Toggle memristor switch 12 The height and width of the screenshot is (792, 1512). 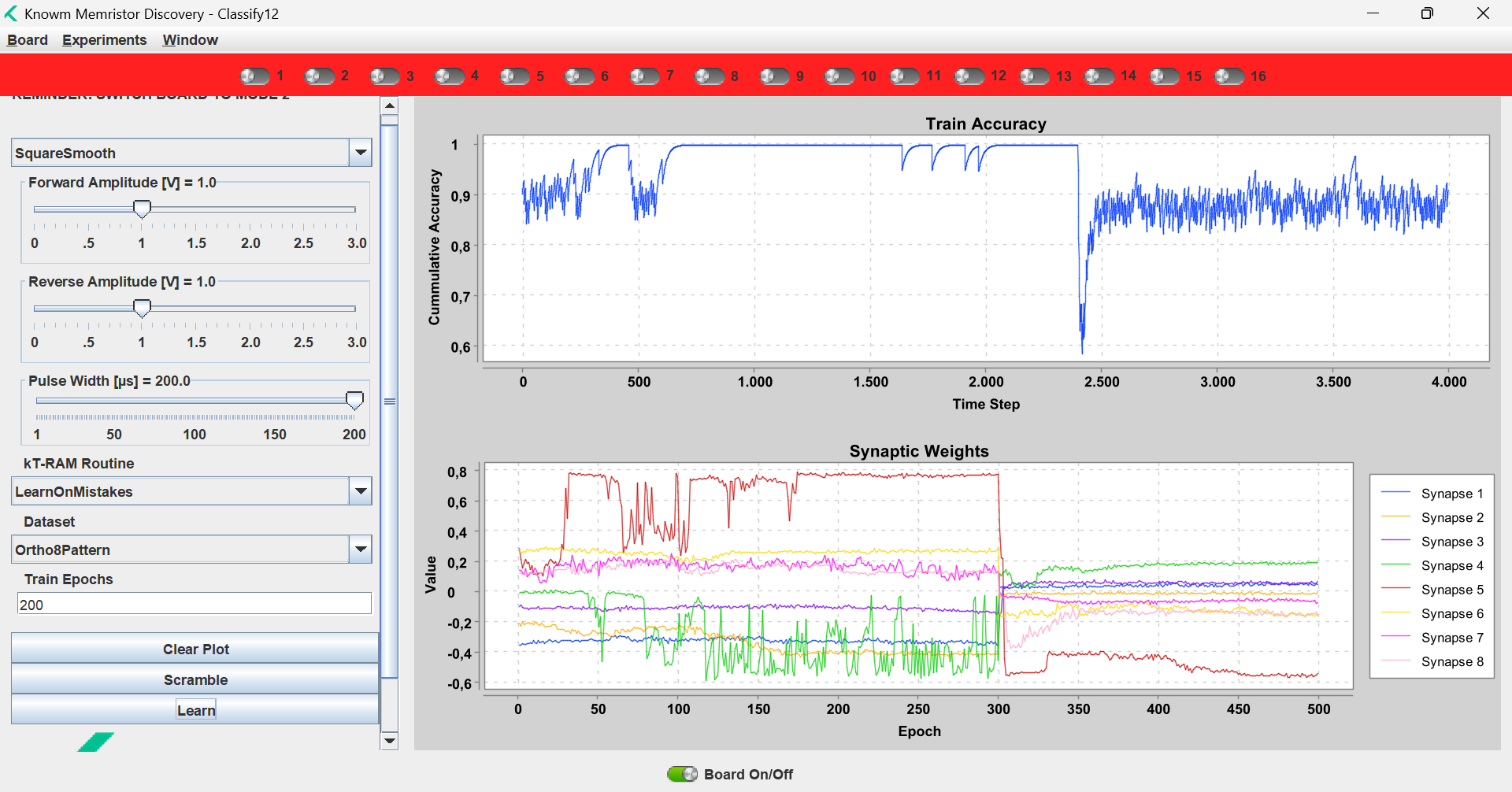pyautogui.click(x=969, y=76)
